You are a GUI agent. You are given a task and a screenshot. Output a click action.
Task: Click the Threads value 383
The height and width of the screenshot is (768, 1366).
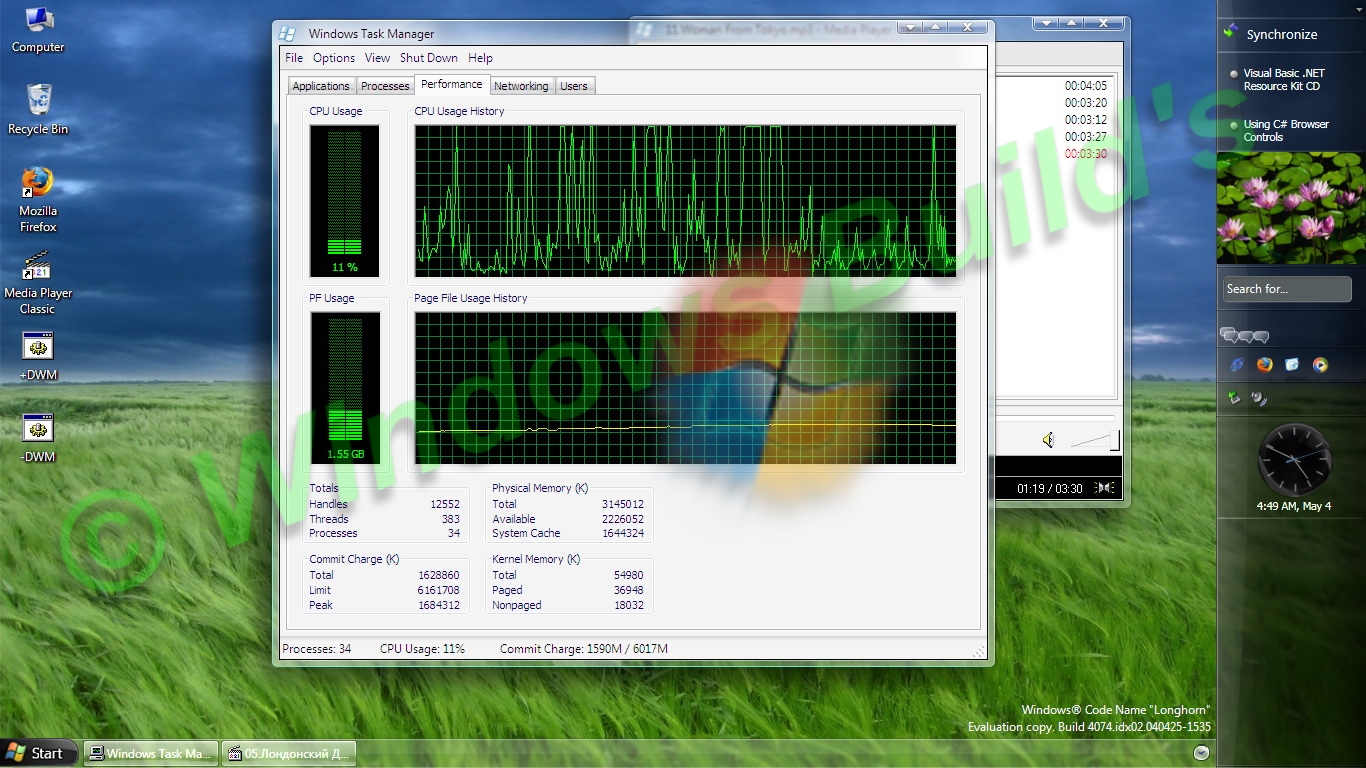451,519
